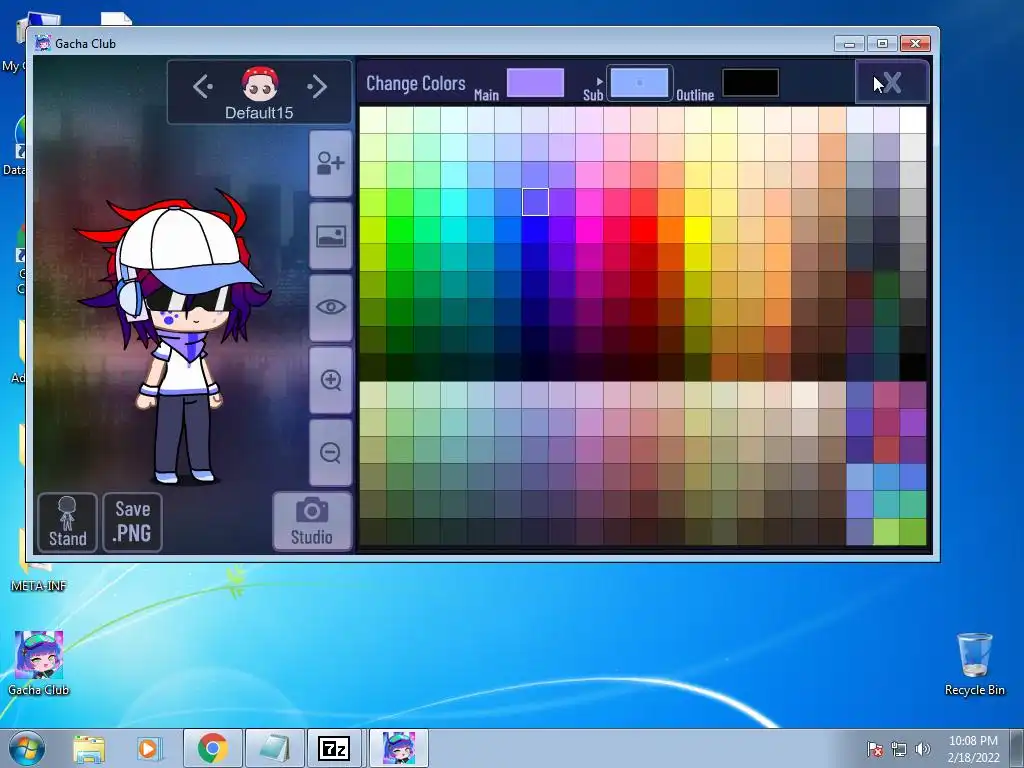
Task: Maximize the Gacha Club window
Action: pyautogui.click(x=882, y=44)
